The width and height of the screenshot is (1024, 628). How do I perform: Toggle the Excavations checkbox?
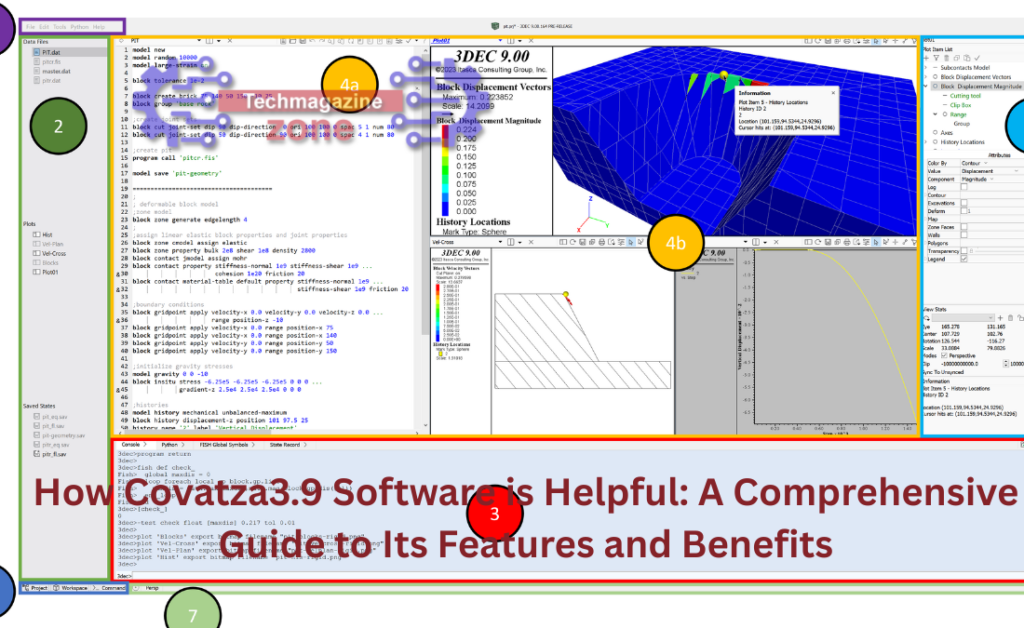964,203
